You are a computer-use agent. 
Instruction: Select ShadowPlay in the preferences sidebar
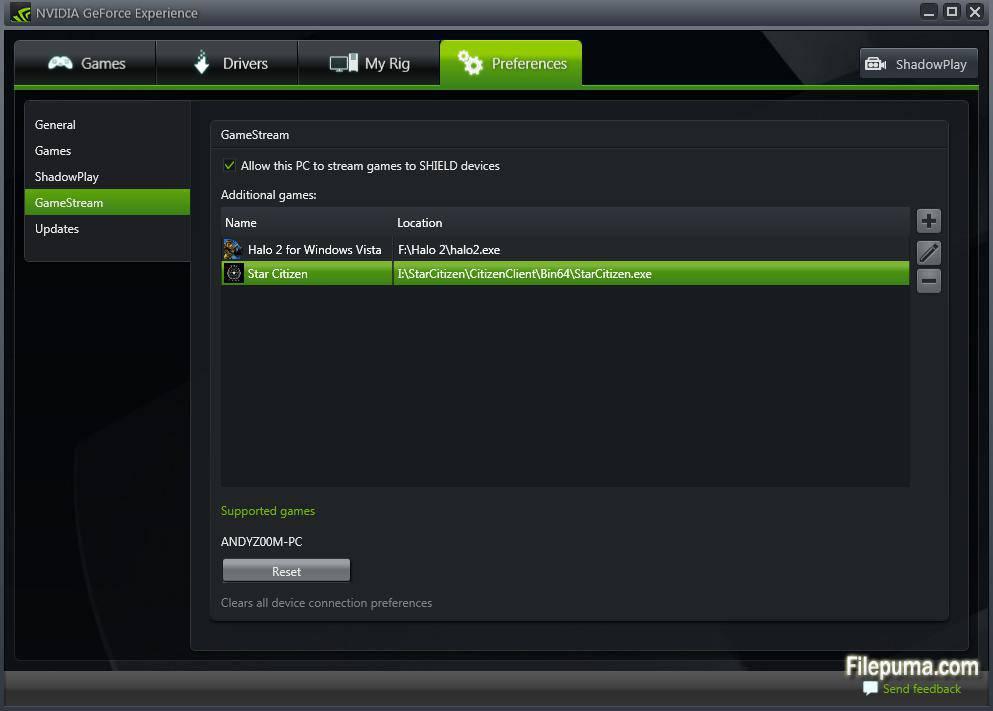coord(107,177)
